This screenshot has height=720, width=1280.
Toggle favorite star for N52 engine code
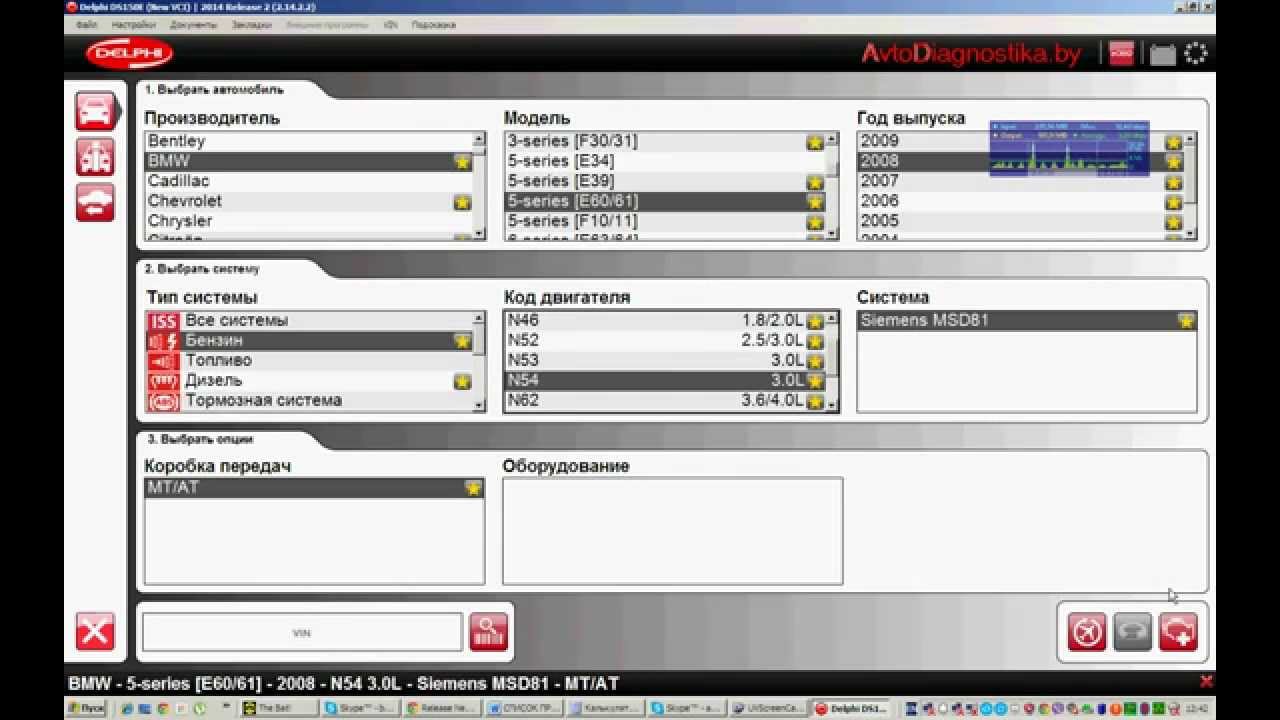[x=815, y=341]
